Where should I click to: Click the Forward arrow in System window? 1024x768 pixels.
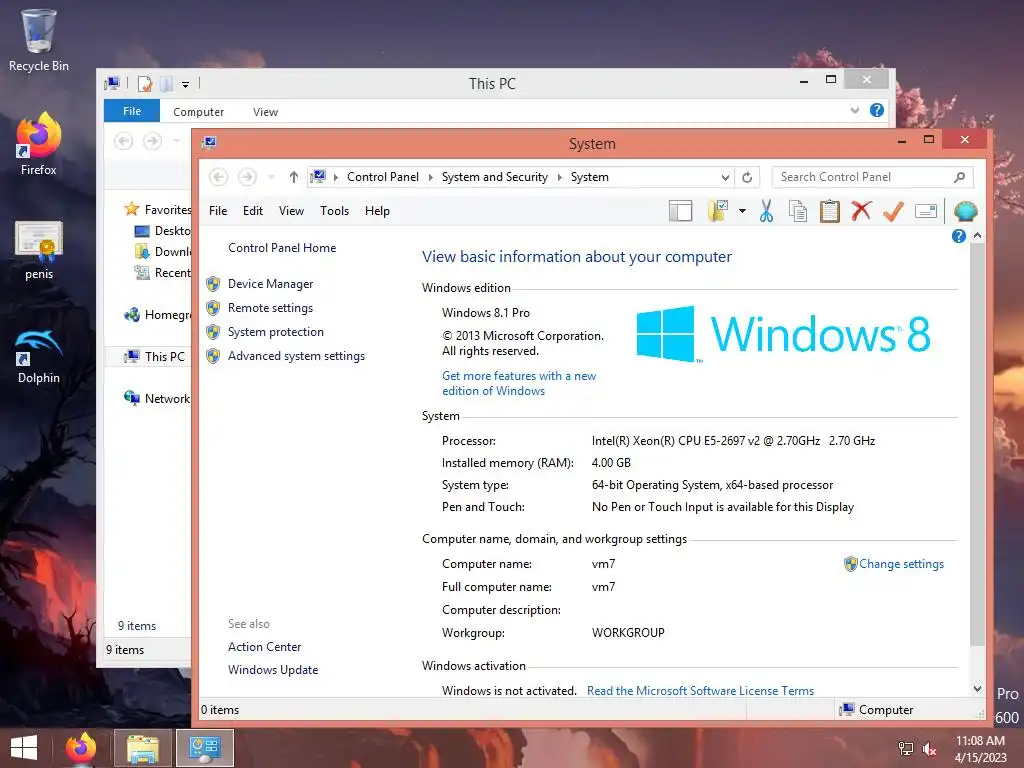tap(247, 177)
